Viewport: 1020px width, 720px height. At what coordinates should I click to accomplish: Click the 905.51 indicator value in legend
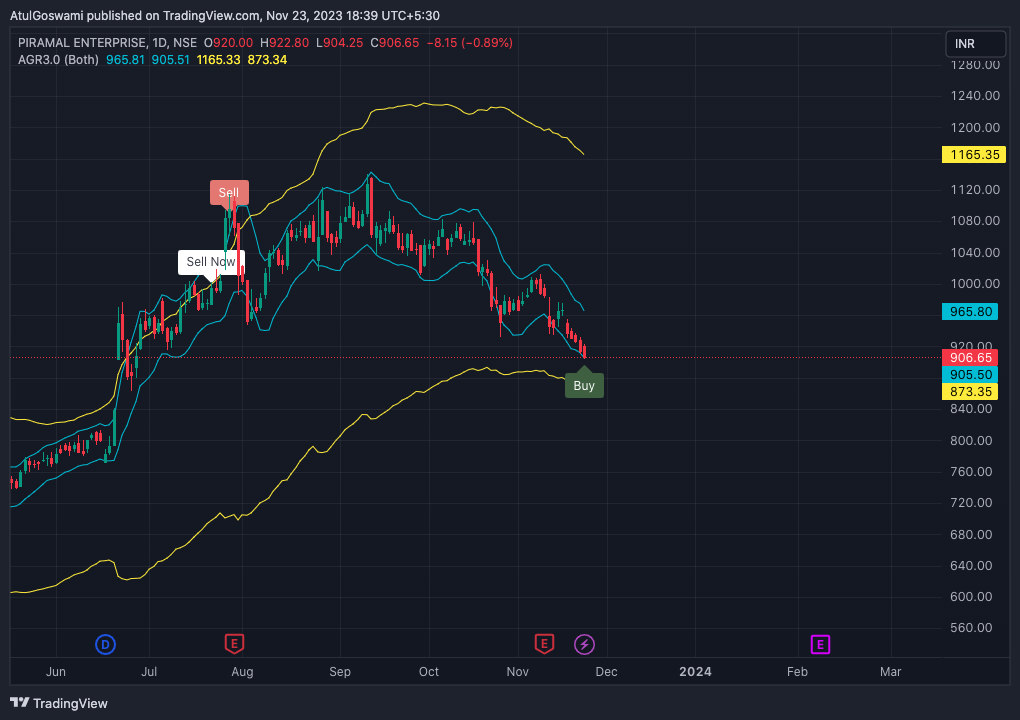click(x=170, y=60)
